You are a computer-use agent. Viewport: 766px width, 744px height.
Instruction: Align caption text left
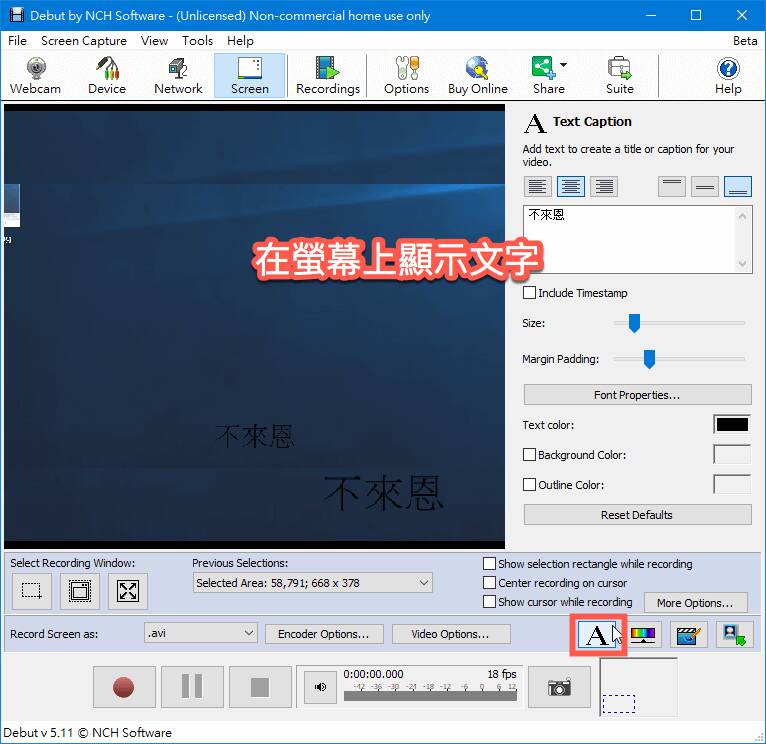[x=537, y=187]
